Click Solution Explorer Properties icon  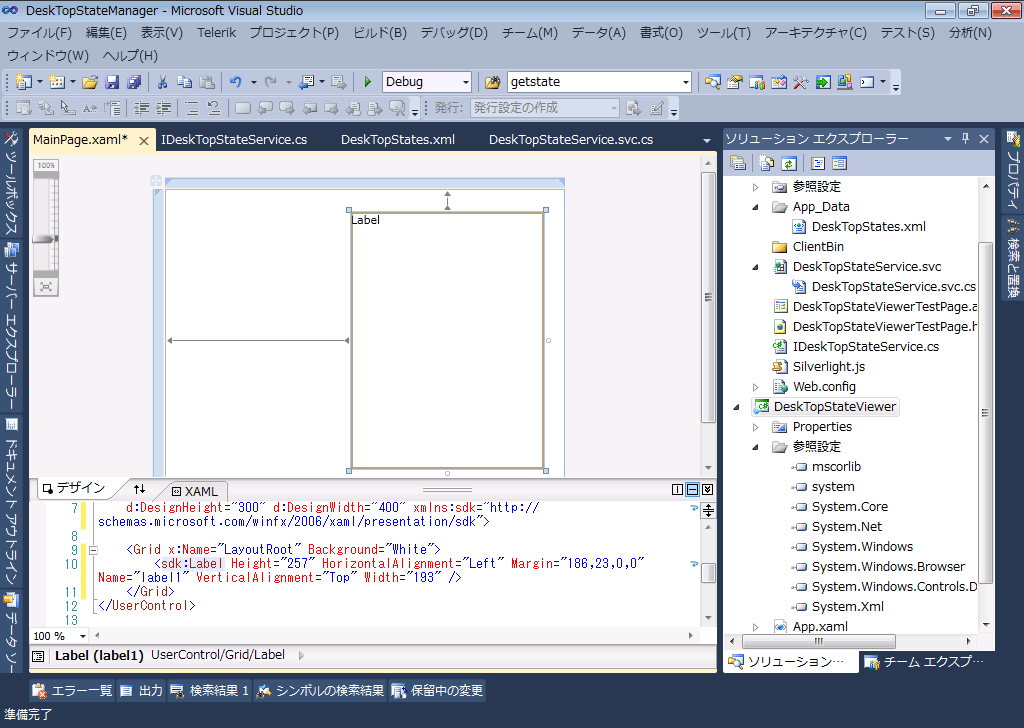point(738,163)
